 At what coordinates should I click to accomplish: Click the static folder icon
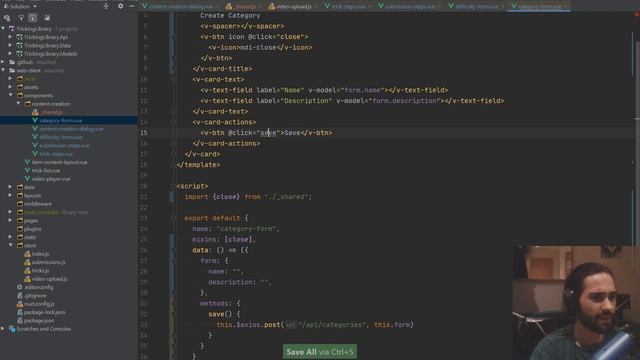tap(20, 237)
